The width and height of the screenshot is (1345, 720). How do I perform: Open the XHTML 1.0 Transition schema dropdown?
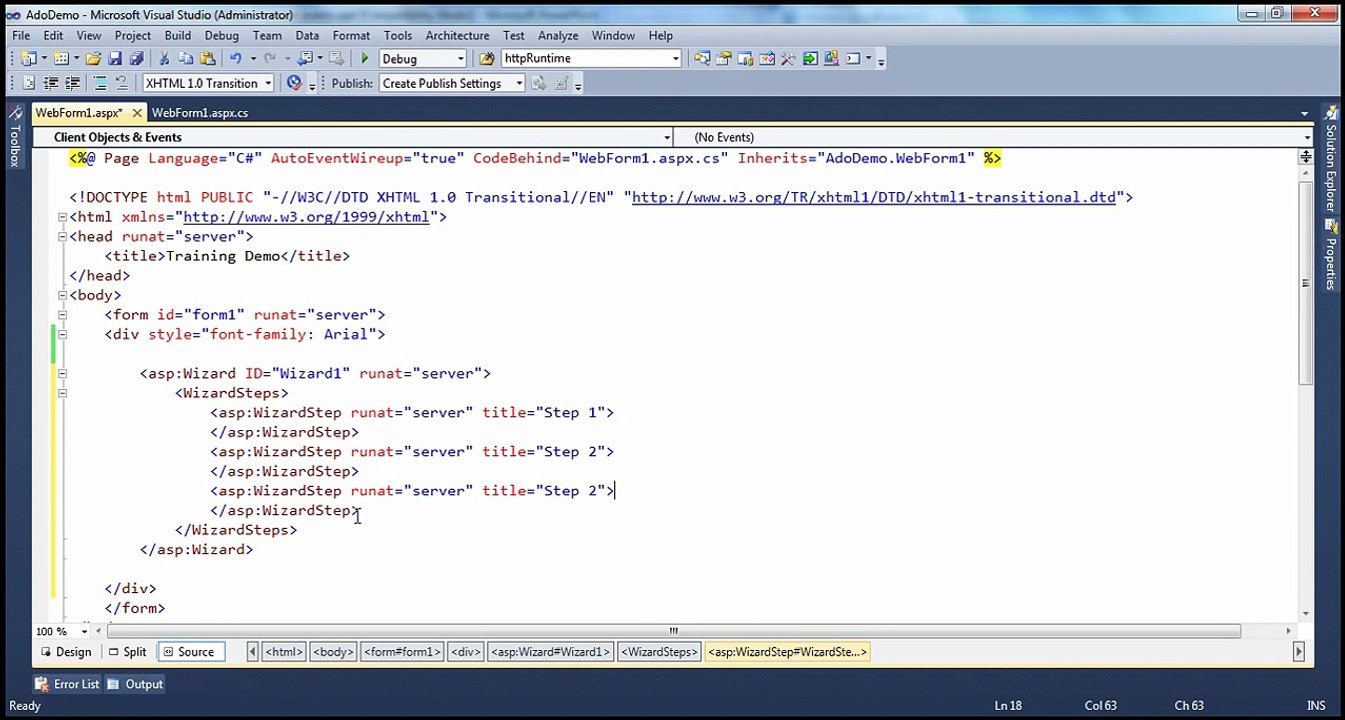(x=268, y=84)
